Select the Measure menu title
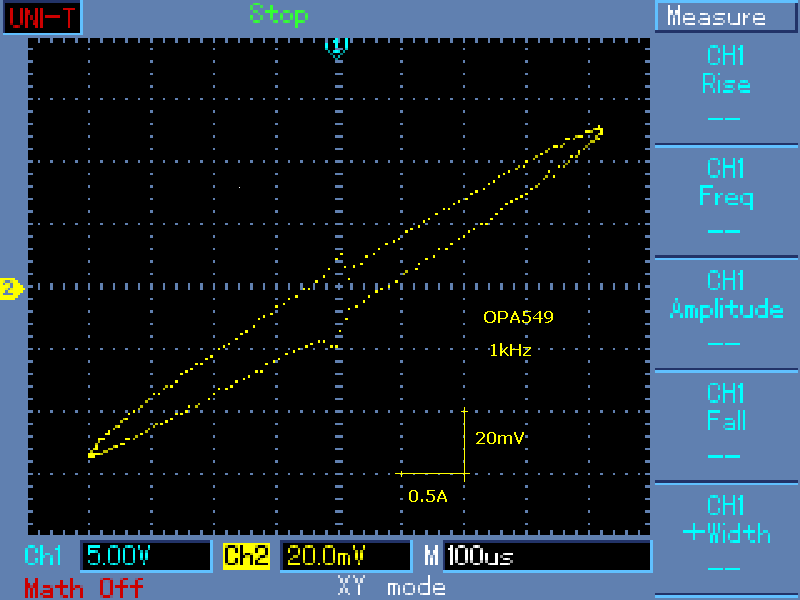 coord(726,17)
